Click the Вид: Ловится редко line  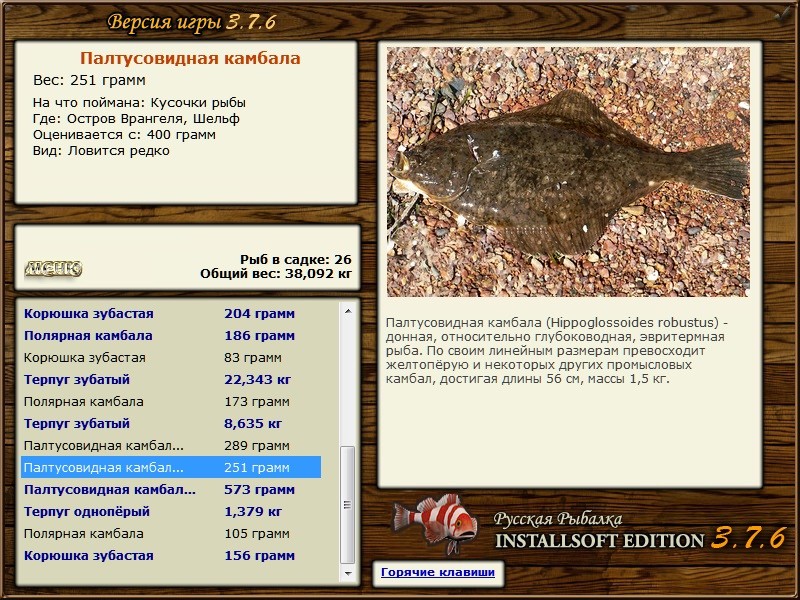(101, 151)
